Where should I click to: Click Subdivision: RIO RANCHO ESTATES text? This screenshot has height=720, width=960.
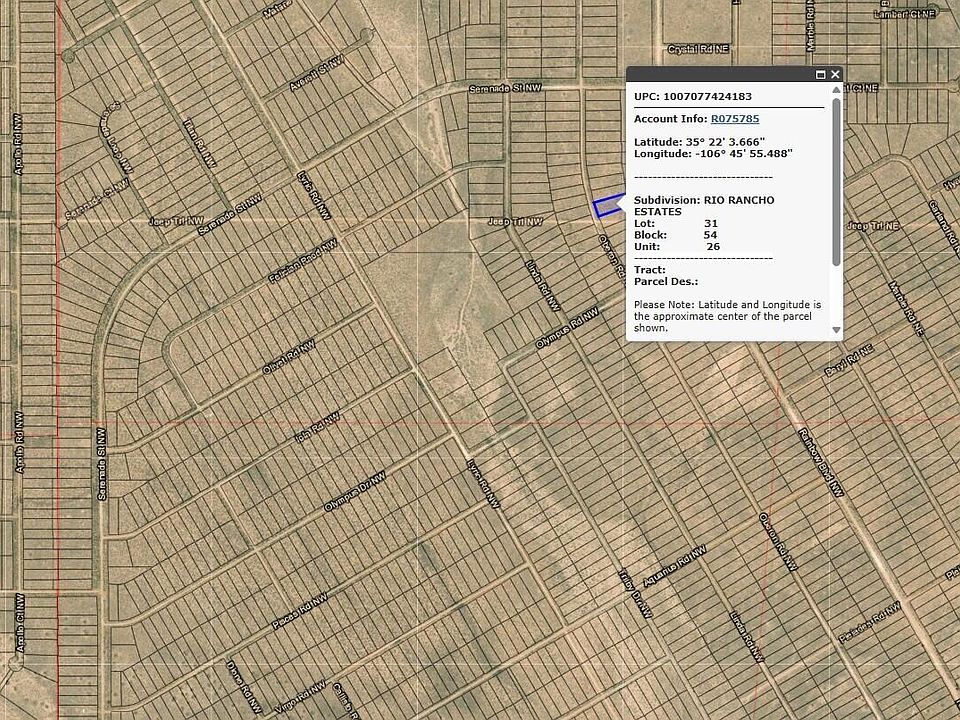pos(704,206)
